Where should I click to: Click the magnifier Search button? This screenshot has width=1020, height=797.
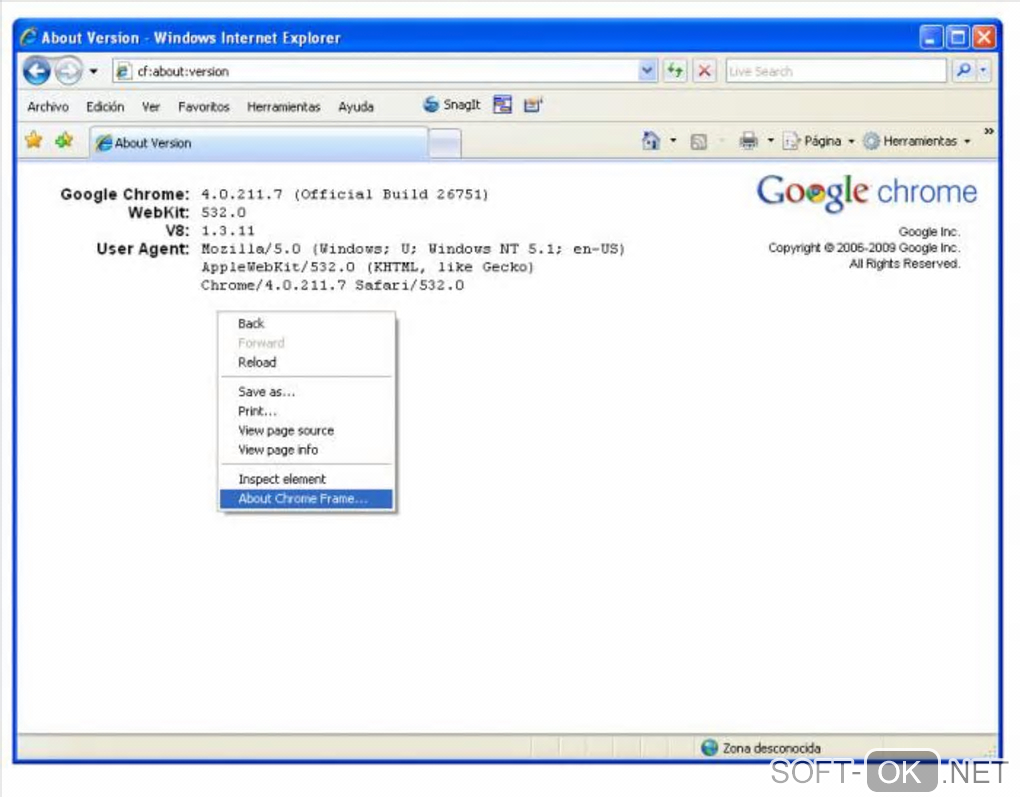pyautogui.click(x=963, y=70)
